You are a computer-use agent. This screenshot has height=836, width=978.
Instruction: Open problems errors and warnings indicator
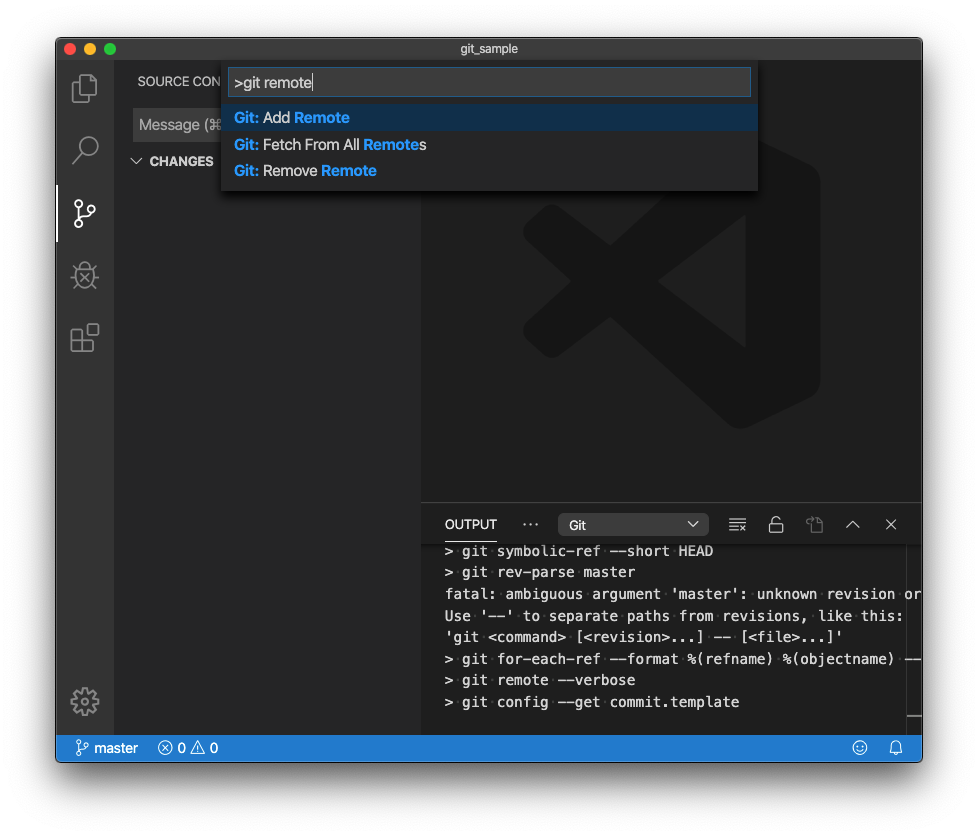coord(188,748)
